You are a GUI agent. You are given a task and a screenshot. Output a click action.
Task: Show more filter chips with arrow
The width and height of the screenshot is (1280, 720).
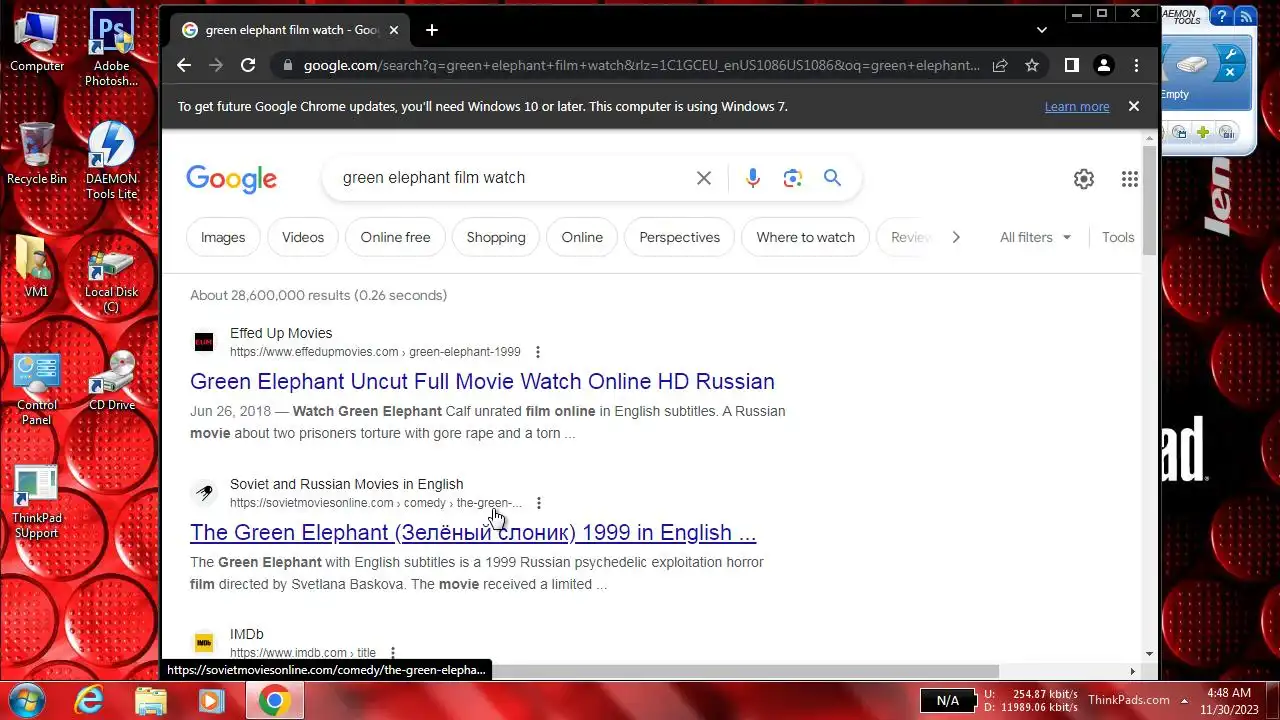[956, 237]
